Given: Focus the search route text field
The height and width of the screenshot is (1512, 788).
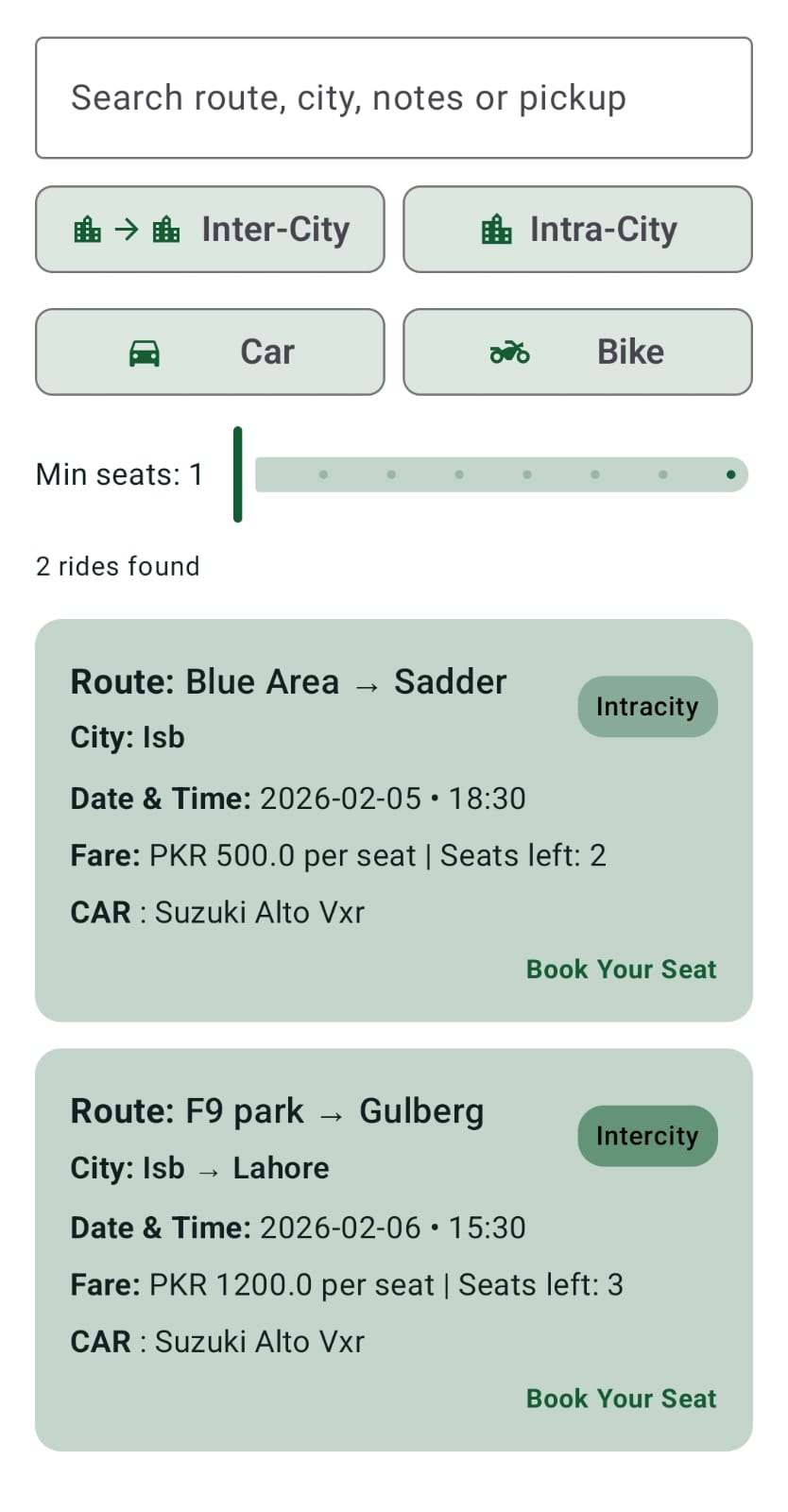Looking at the screenshot, I should coord(393,98).
